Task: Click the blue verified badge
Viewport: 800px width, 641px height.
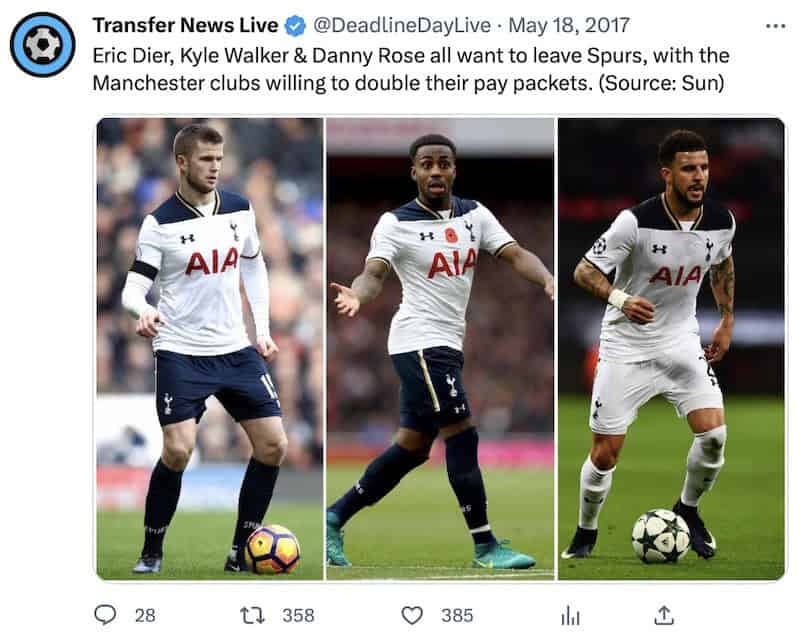Action: (295, 26)
